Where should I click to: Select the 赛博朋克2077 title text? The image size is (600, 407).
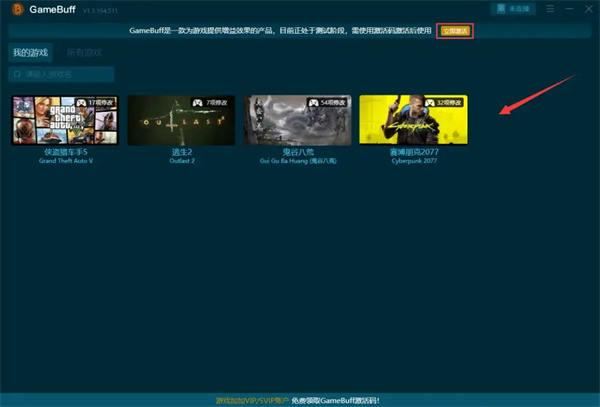click(x=414, y=152)
